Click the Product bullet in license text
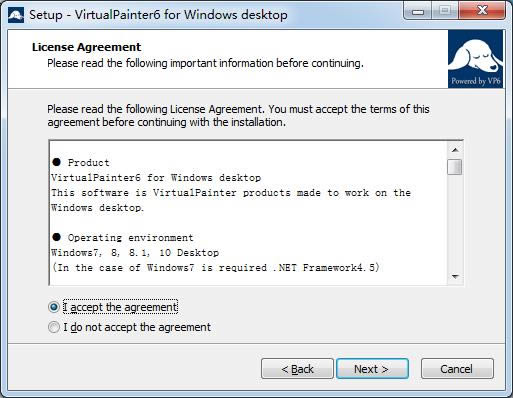 pyautogui.click(x=81, y=162)
